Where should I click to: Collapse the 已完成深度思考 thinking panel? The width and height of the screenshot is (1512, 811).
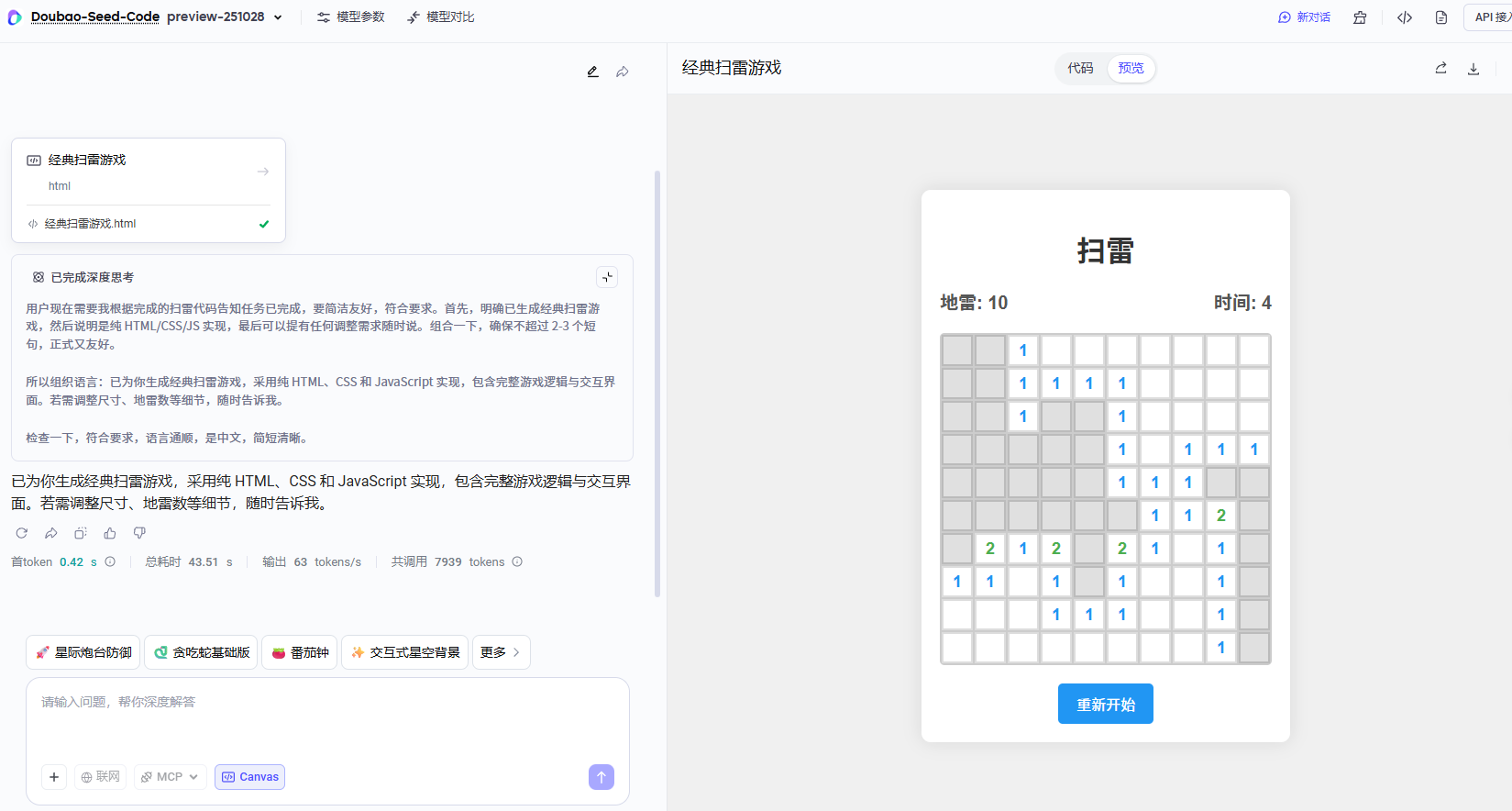point(607,277)
